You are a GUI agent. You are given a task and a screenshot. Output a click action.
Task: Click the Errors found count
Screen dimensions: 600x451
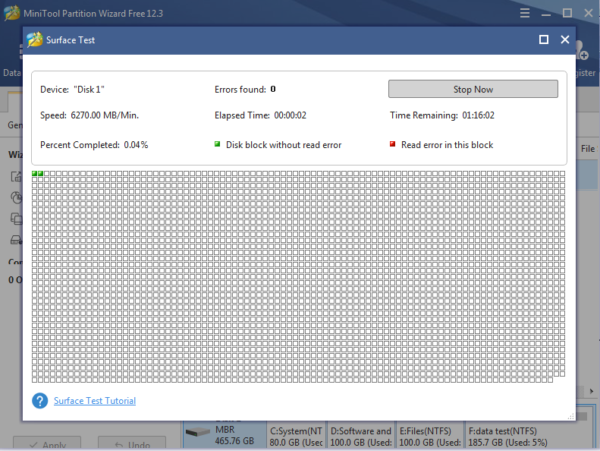[x=273, y=89]
